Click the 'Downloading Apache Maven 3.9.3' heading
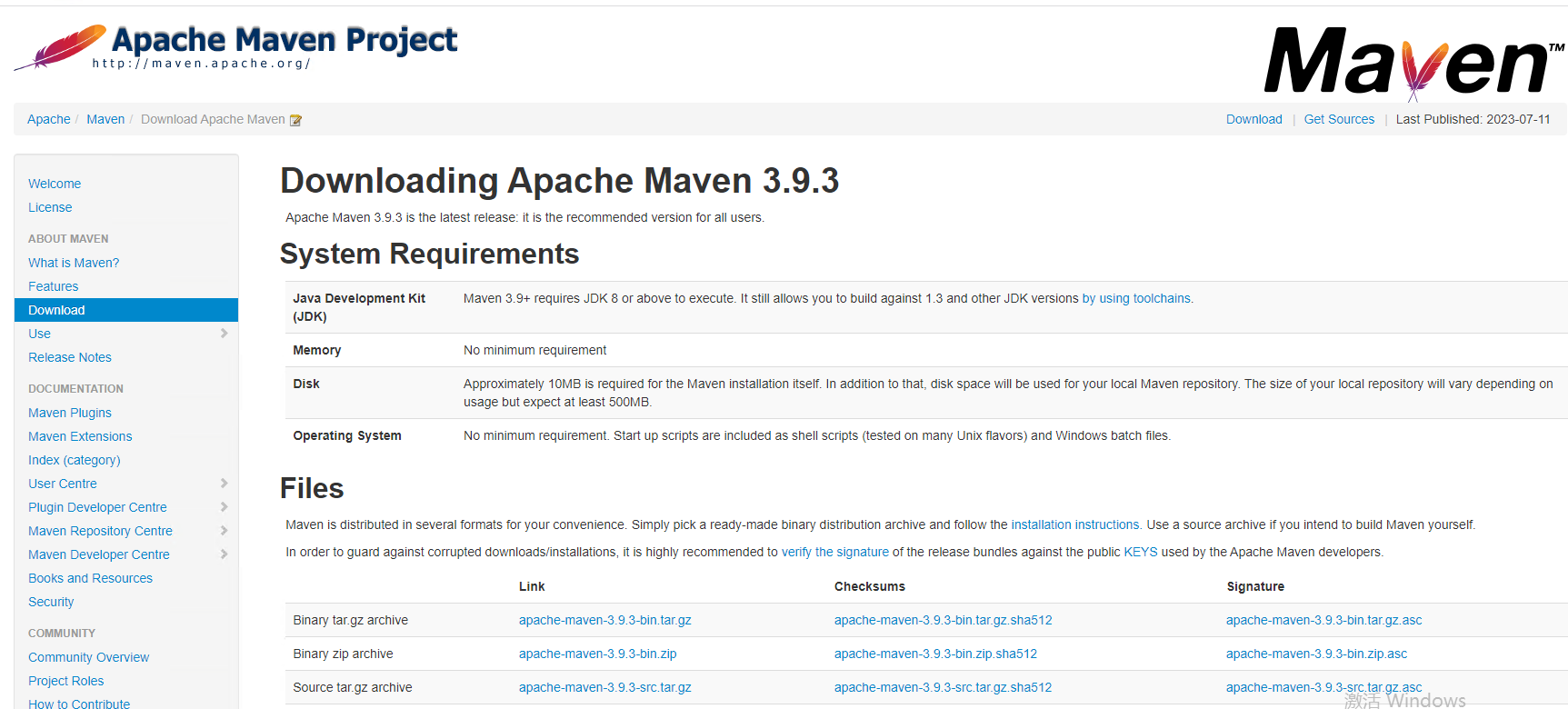The width and height of the screenshot is (1568, 709). (x=560, y=181)
